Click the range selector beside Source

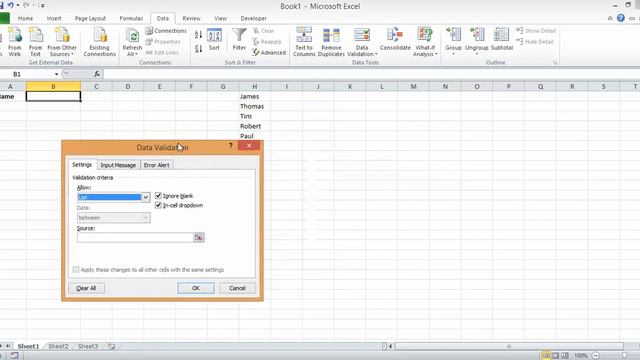pyautogui.click(x=199, y=238)
